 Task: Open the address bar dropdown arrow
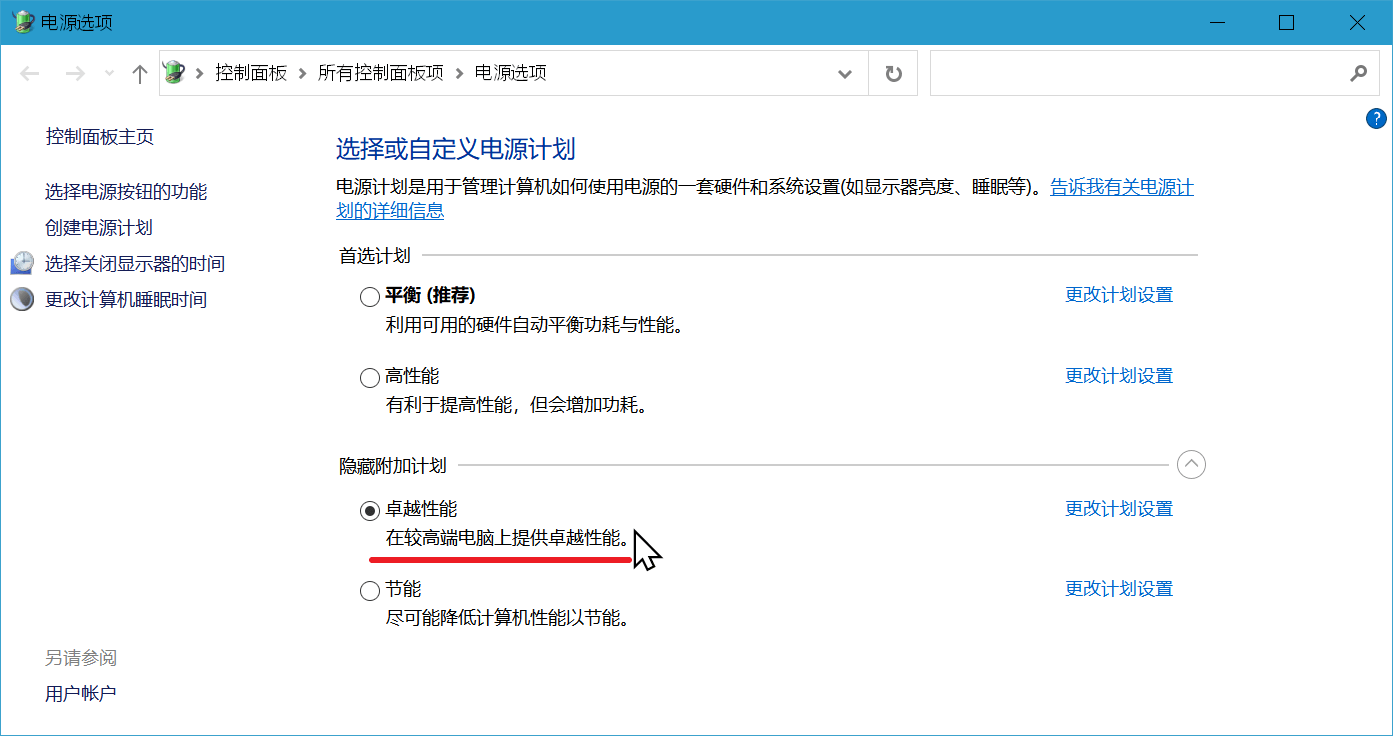(845, 72)
